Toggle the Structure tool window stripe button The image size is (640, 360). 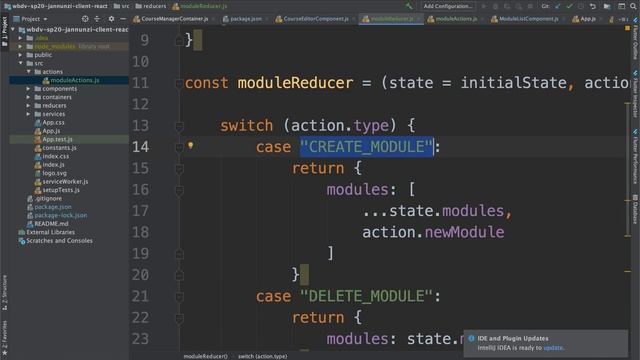(4, 292)
